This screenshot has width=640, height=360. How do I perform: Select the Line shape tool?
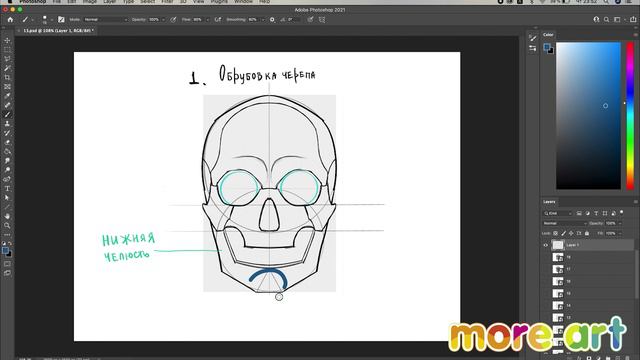tap(7, 207)
